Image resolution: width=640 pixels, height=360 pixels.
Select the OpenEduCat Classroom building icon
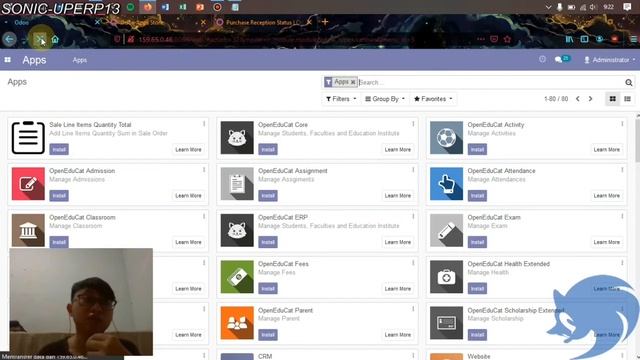click(x=28, y=230)
